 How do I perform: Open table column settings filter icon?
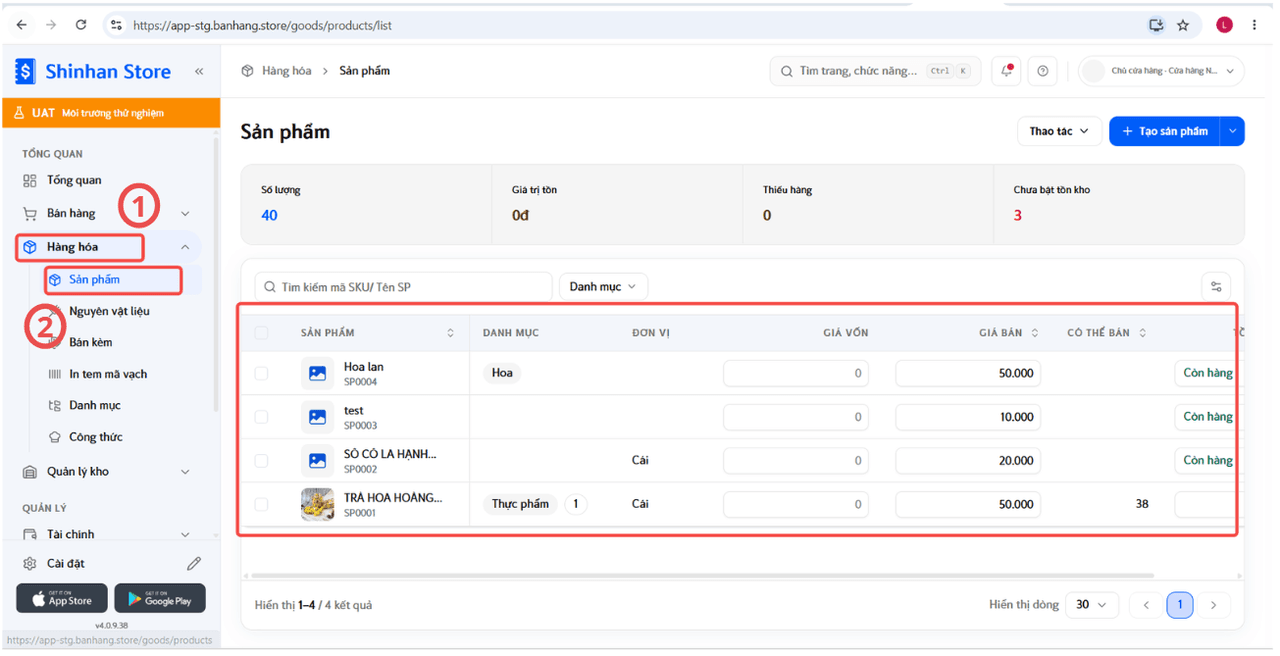click(1216, 287)
